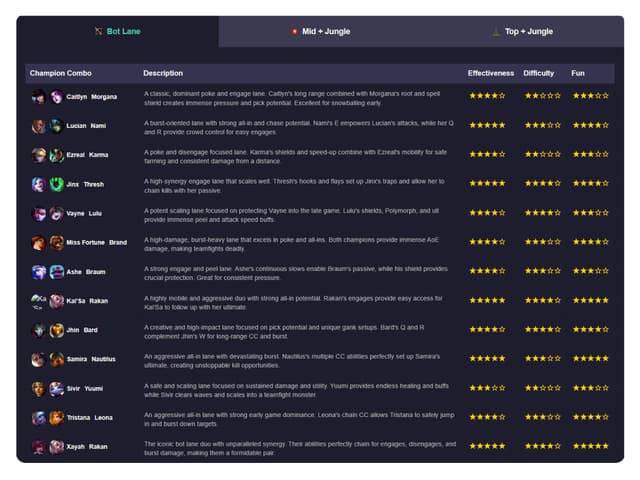Image resolution: width=640 pixels, height=480 pixels.
Task: Click the Tristana Leona description text
Action: [x=299, y=419]
